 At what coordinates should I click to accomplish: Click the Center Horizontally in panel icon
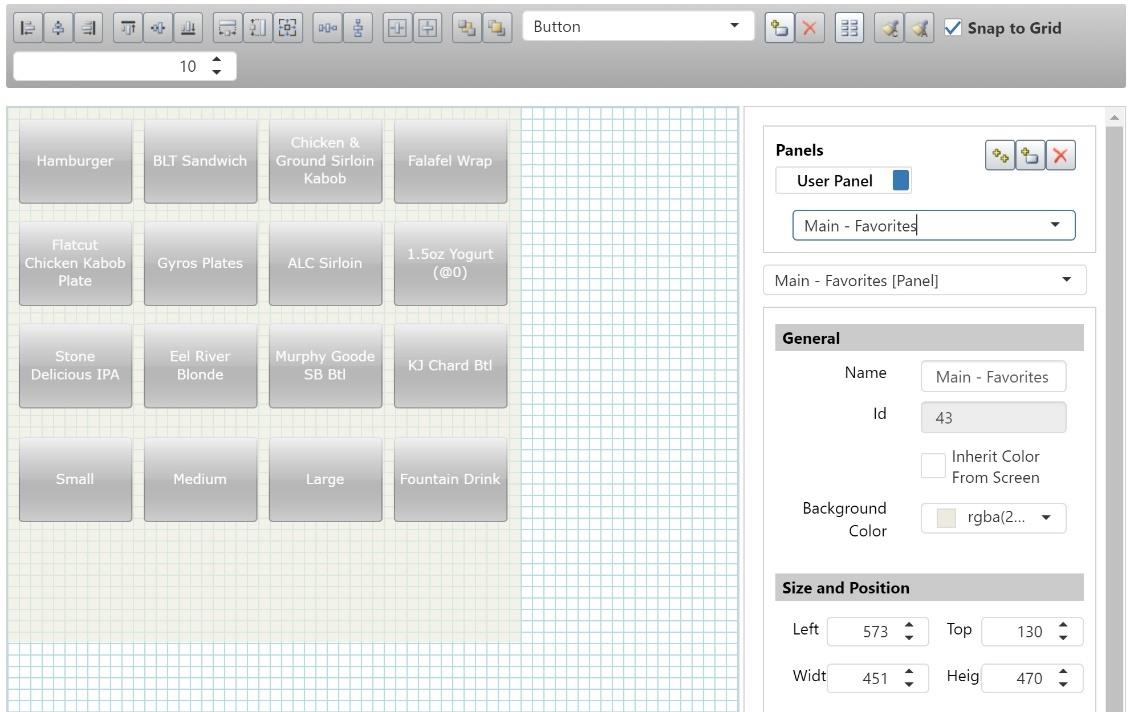pos(397,28)
